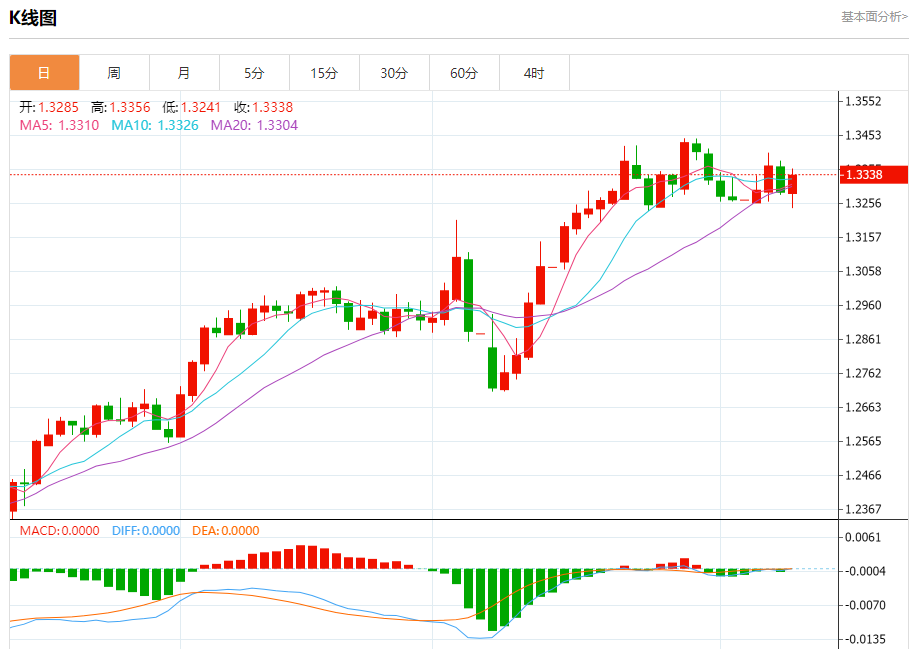Screen dimensions: 913x649
Task: Click the DEA indicator label
Action: (224, 531)
